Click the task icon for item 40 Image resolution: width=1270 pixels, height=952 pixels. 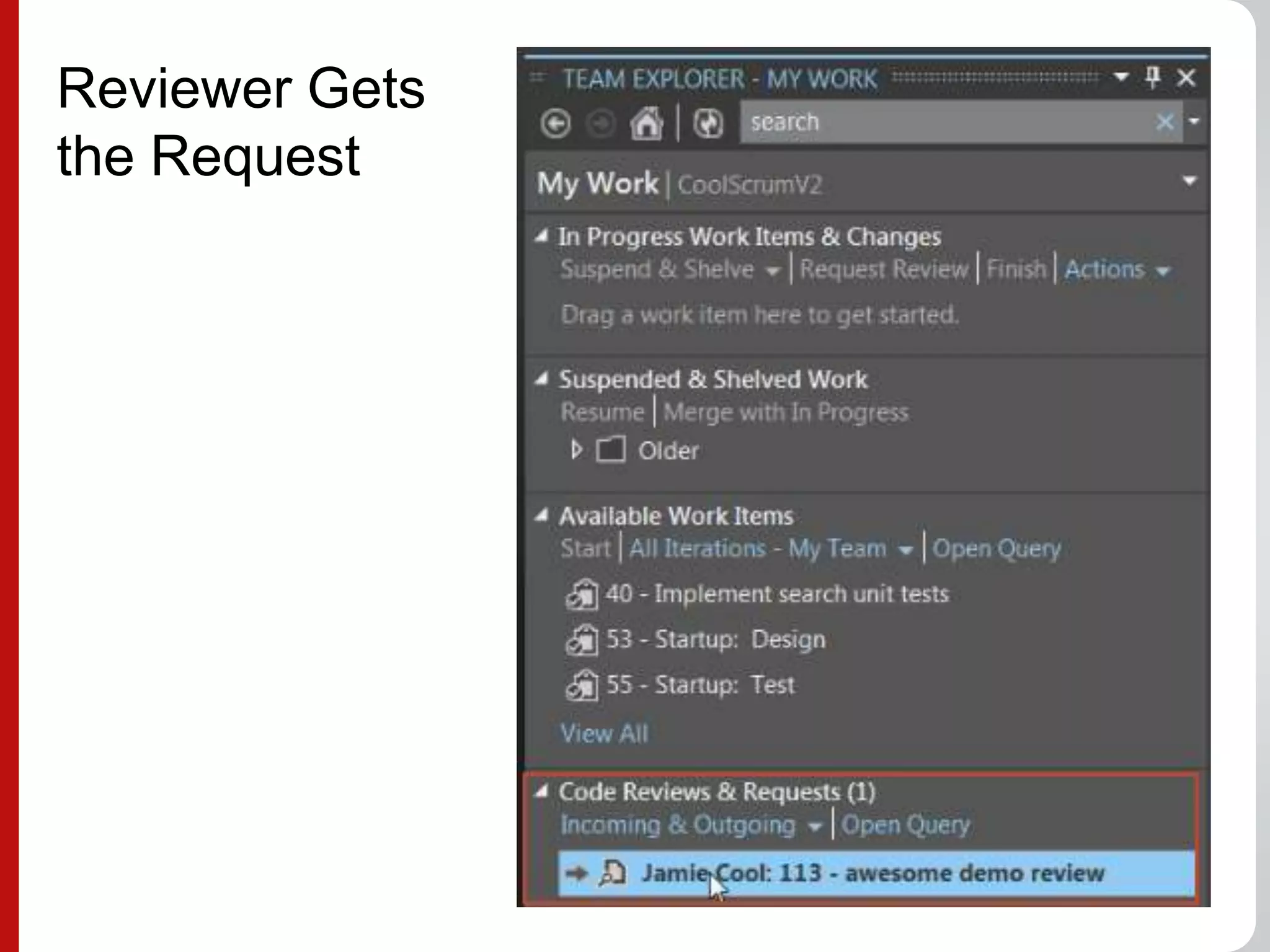582,595
